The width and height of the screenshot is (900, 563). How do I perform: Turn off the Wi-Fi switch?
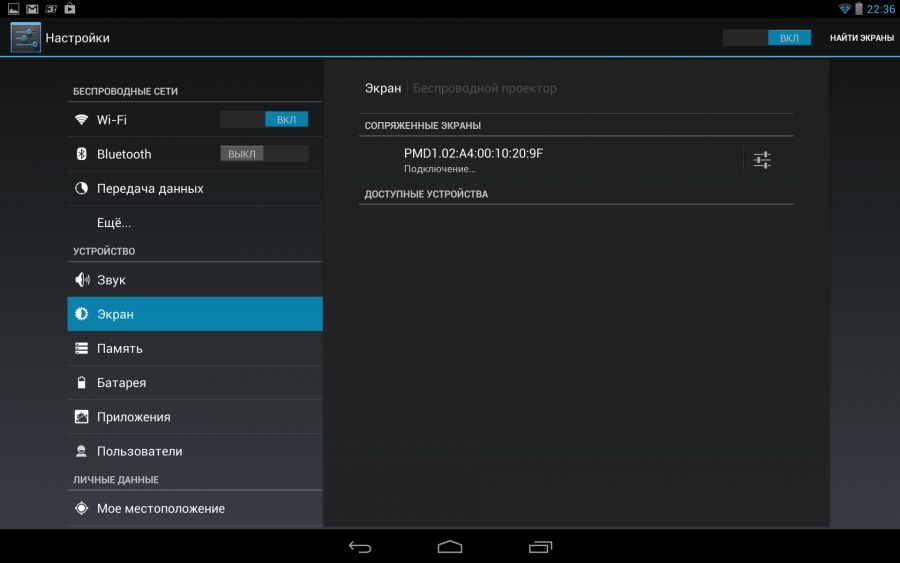264,120
